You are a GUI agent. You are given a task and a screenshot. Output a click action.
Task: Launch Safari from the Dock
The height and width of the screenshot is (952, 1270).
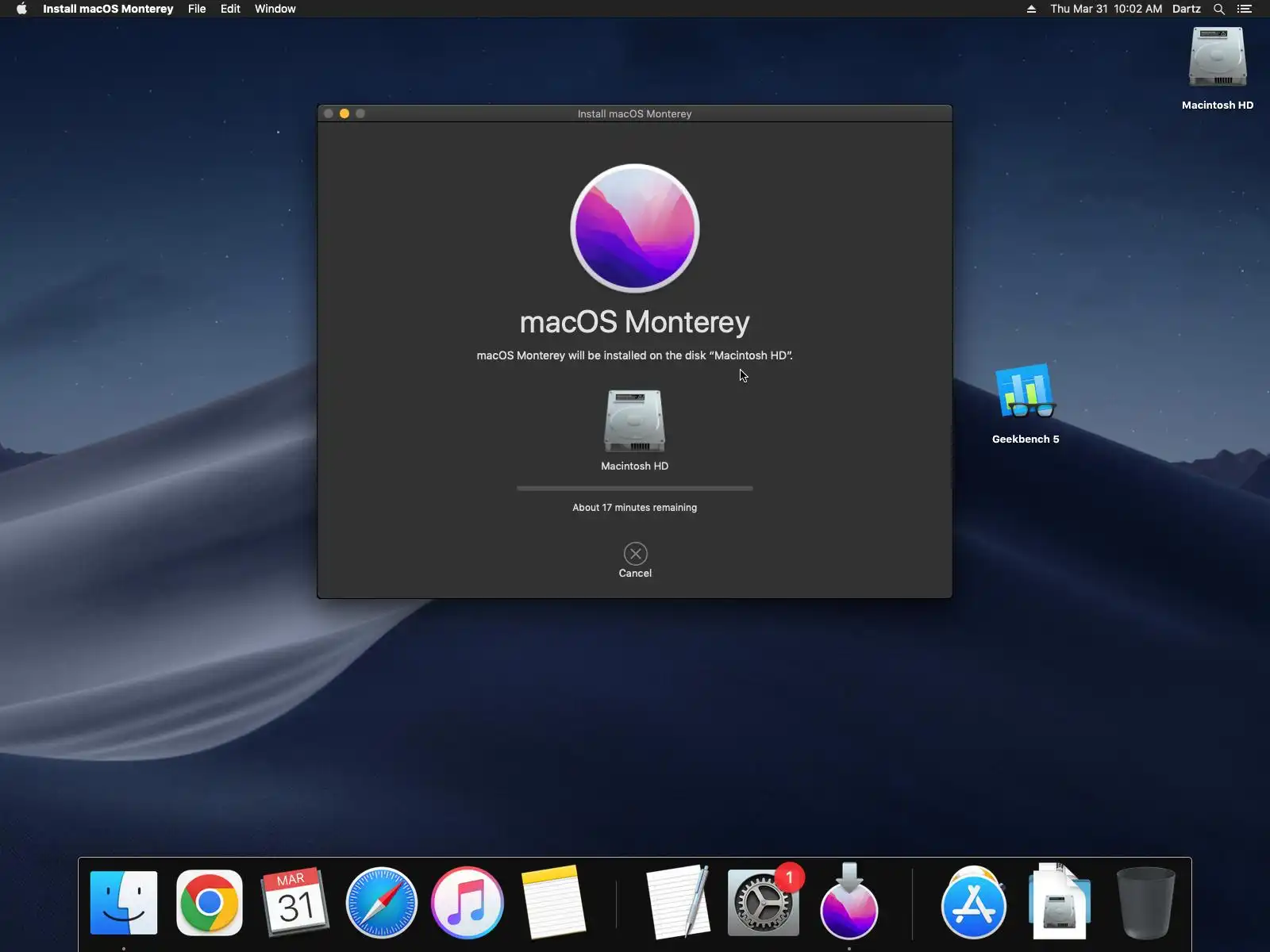tap(381, 903)
